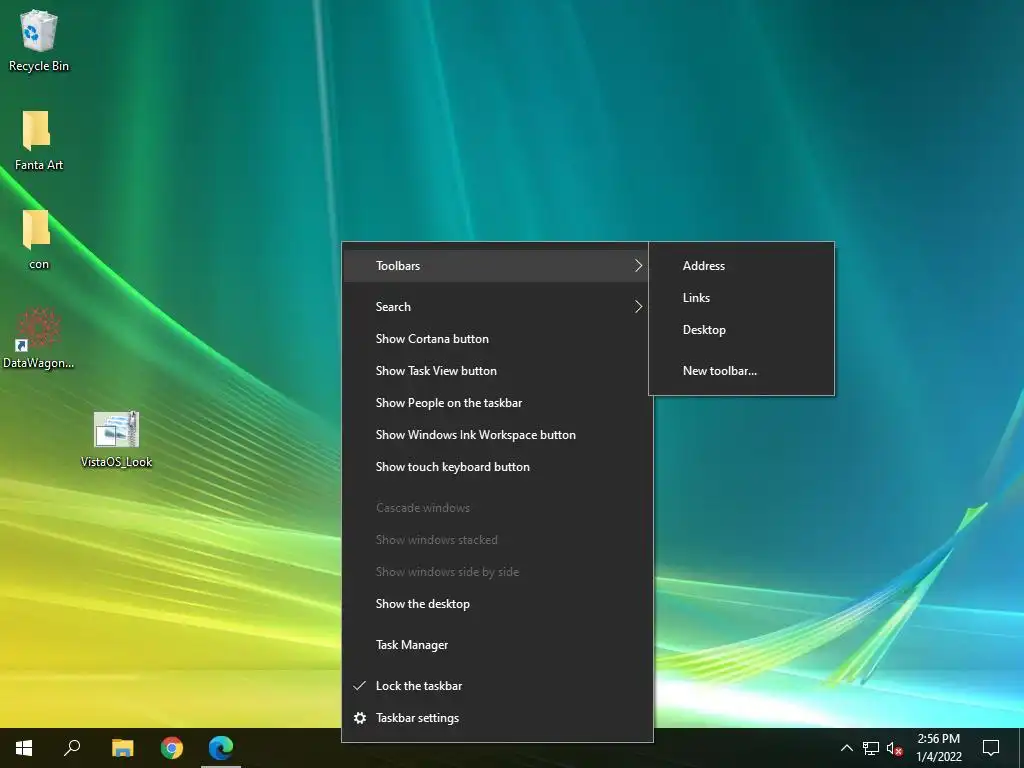Enable Show touch keyboard button
Screen dimensions: 1024x768
[x=498, y=467]
